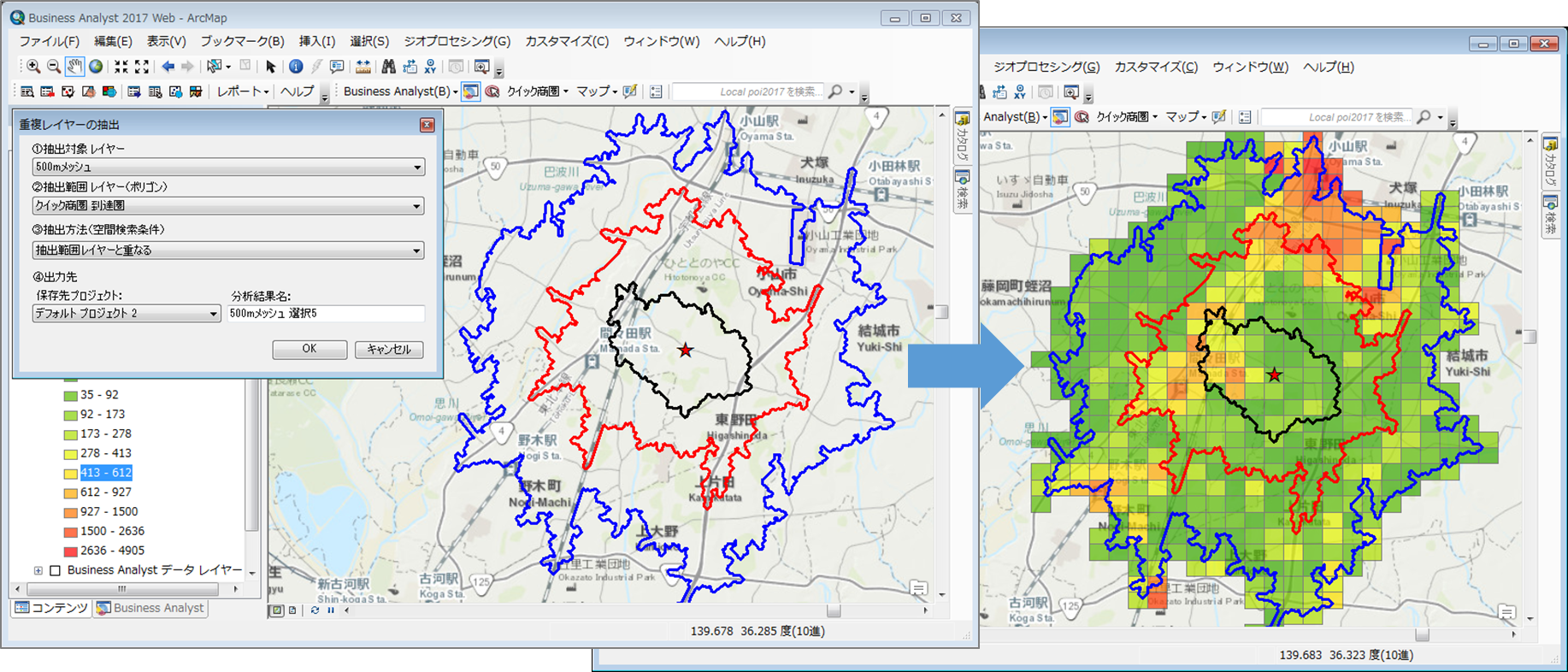The image size is (1568, 672).
Task: Open the Find binoculars tool
Action: click(389, 67)
